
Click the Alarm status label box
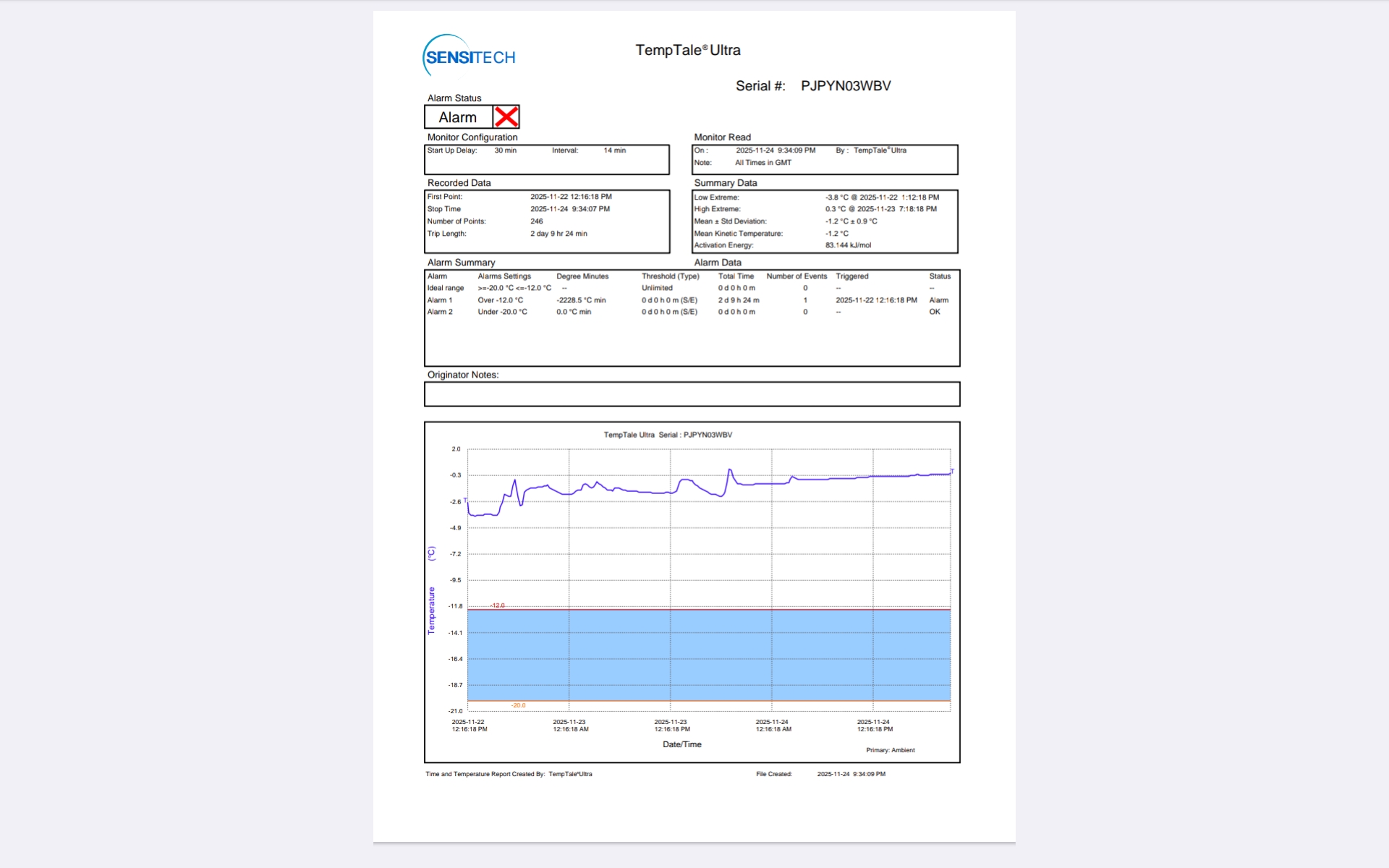point(458,117)
